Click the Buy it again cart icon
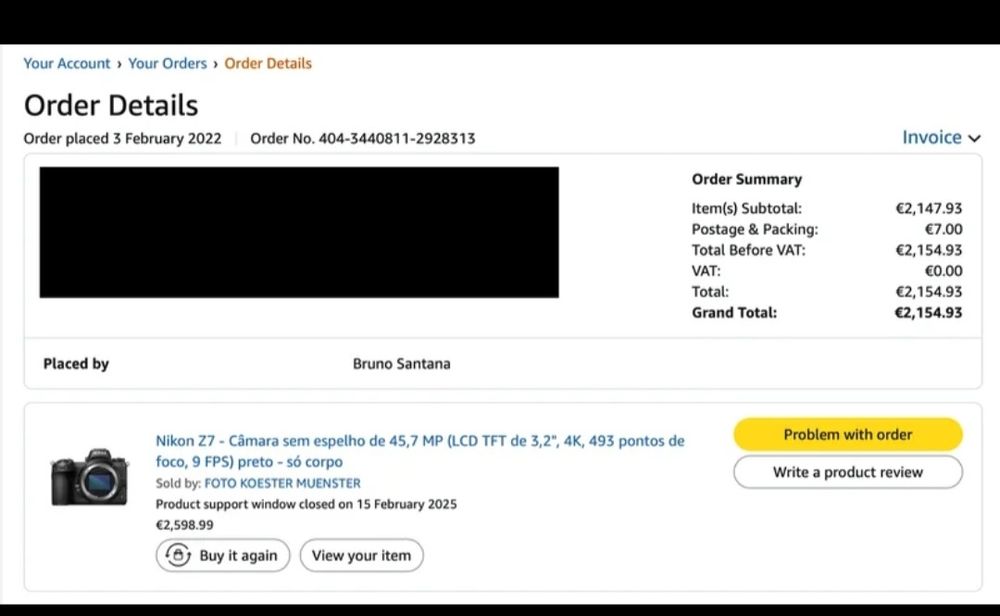The width and height of the screenshot is (1000, 616). point(179,556)
